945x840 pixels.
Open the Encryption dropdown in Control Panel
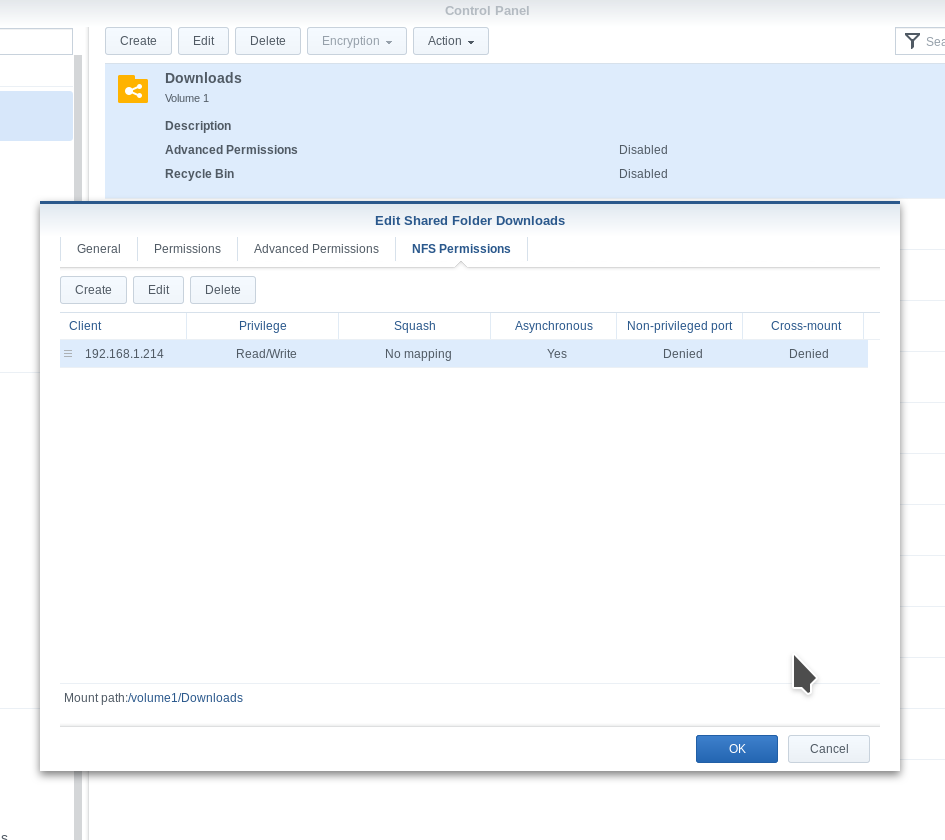pos(357,41)
